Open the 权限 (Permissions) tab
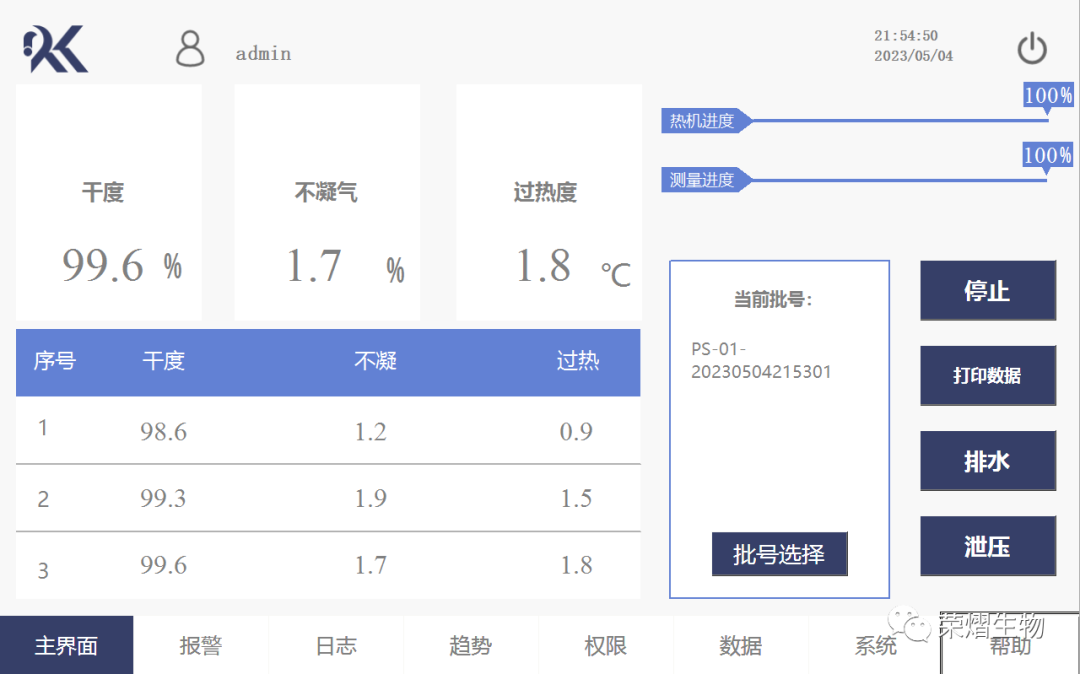The width and height of the screenshot is (1080, 674). click(x=606, y=645)
